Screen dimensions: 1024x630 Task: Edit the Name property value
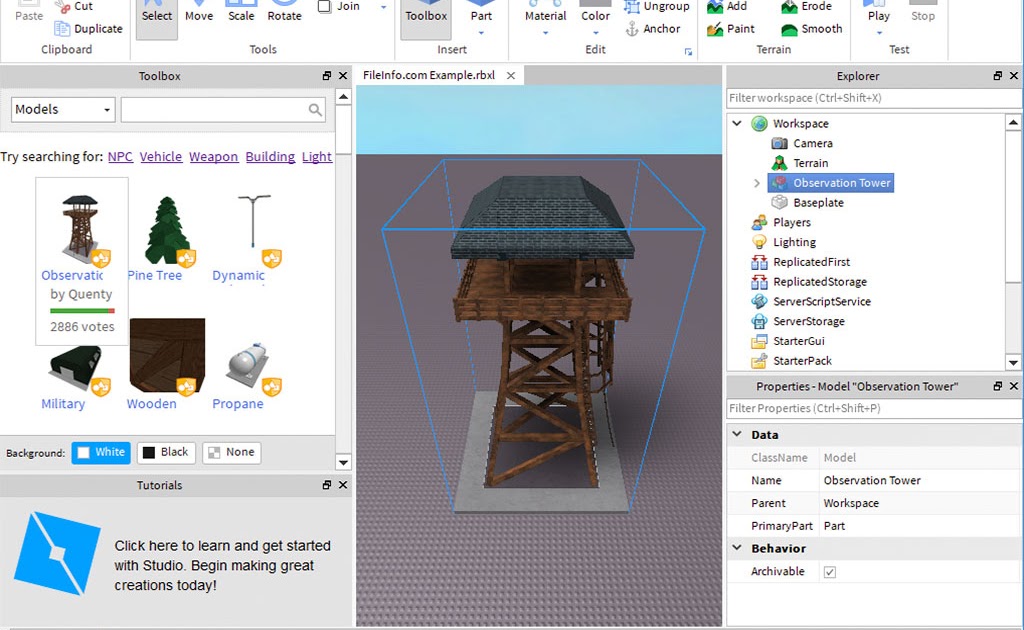pos(920,480)
